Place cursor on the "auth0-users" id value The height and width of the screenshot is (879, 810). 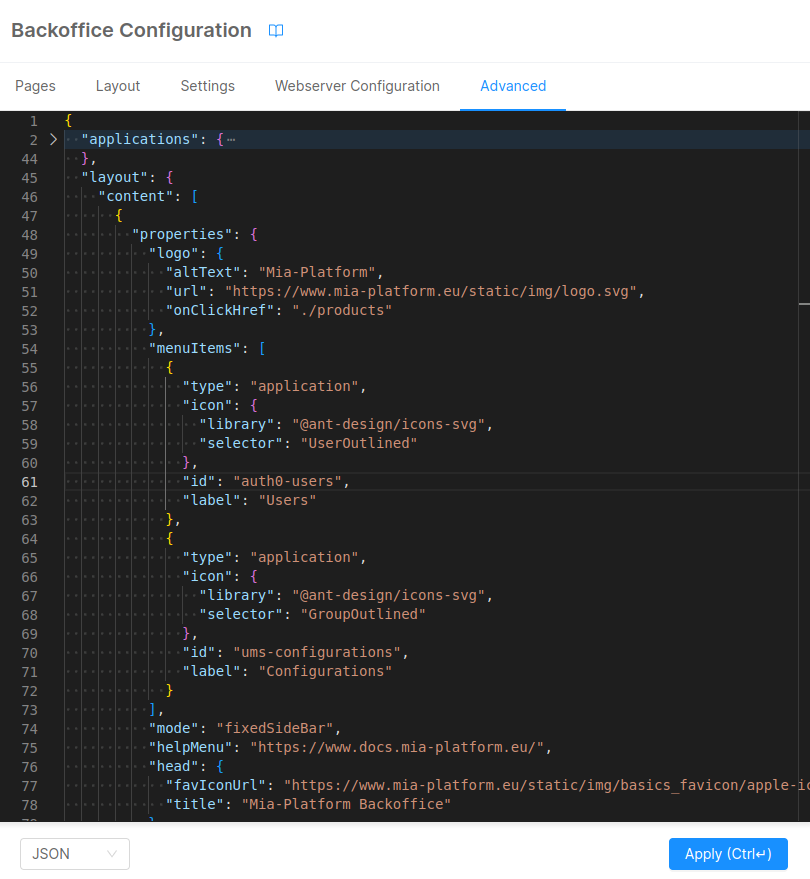point(291,482)
